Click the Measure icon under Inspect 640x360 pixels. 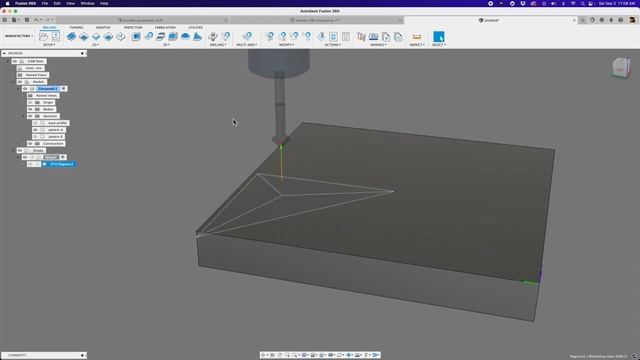pos(417,36)
